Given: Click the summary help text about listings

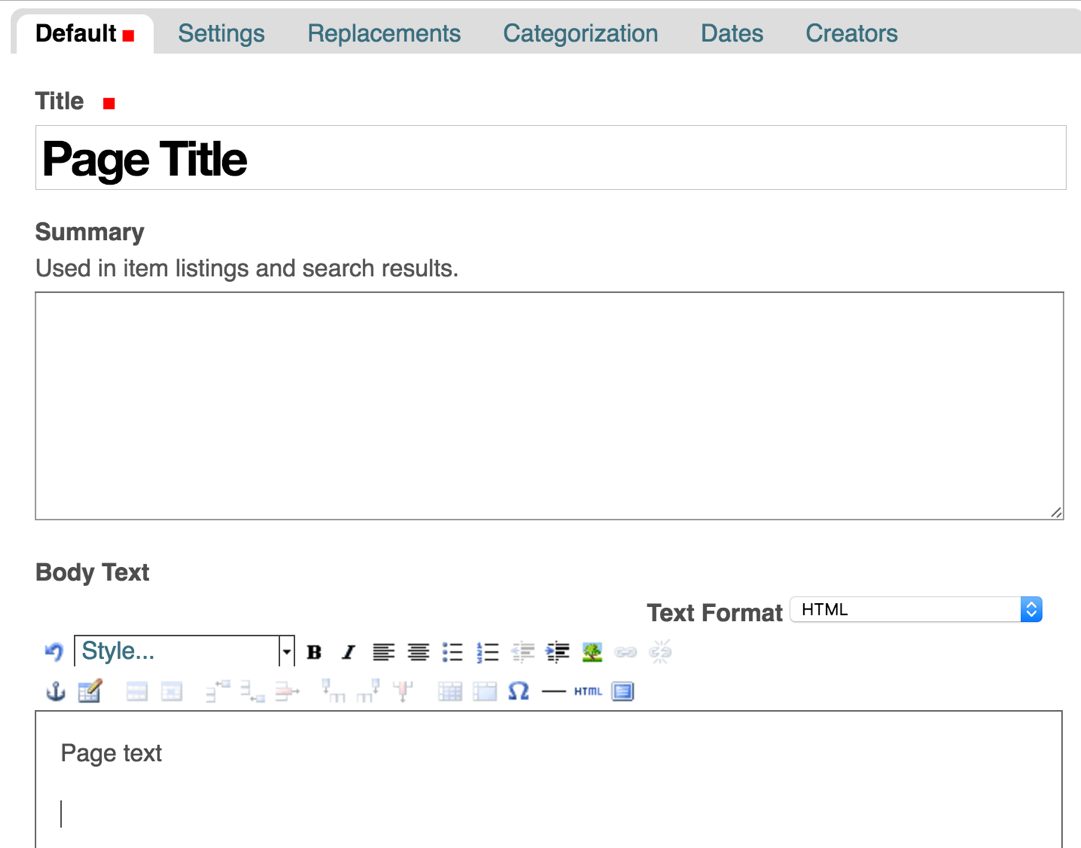Looking at the screenshot, I should pos(247,268).
